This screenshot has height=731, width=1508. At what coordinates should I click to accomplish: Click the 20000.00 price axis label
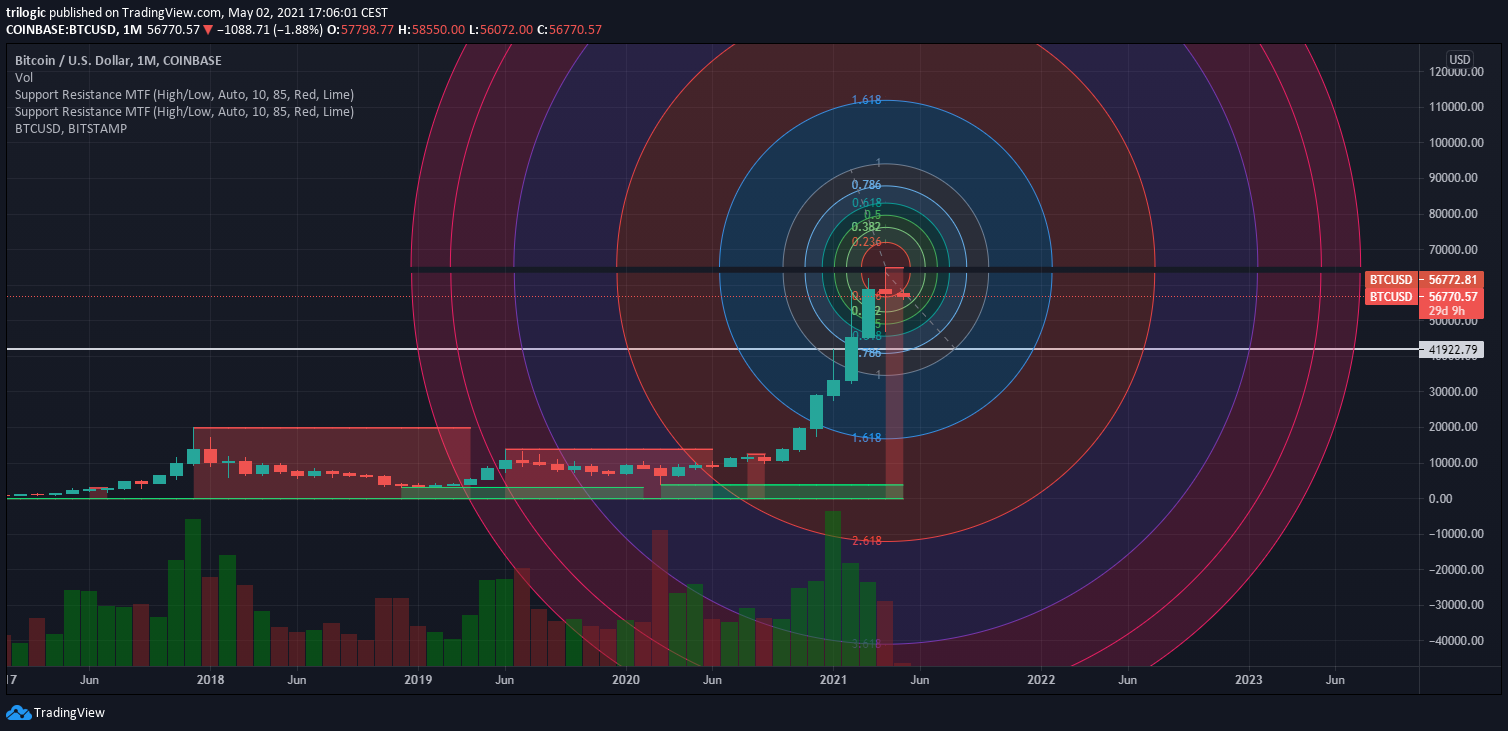click(x=1452, y=427)
